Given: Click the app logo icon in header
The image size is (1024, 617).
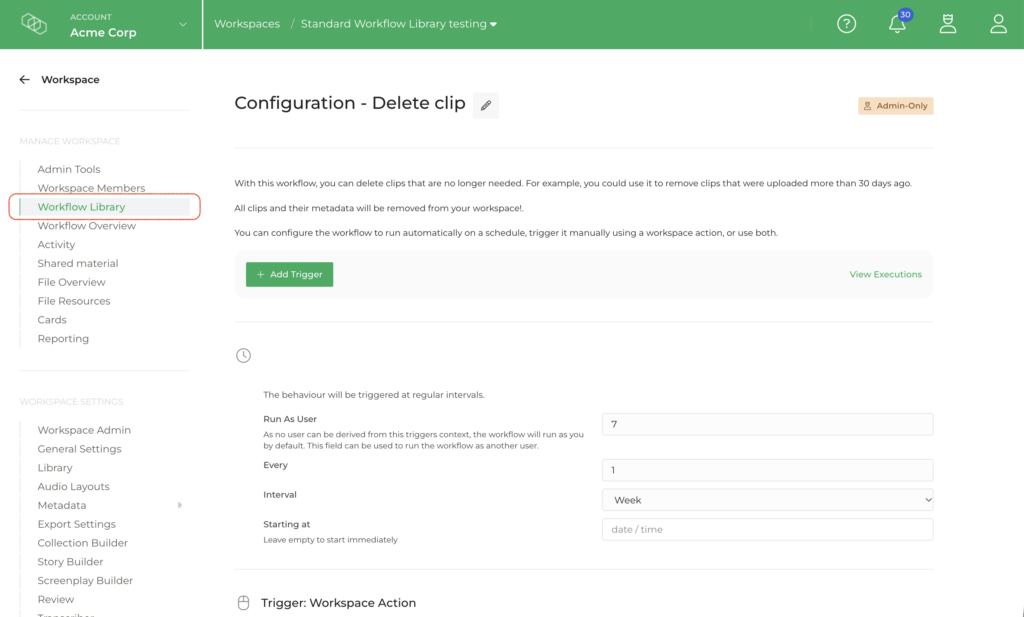Looking at the screenshot, I should pyautogui.click(x=34, y=24).
